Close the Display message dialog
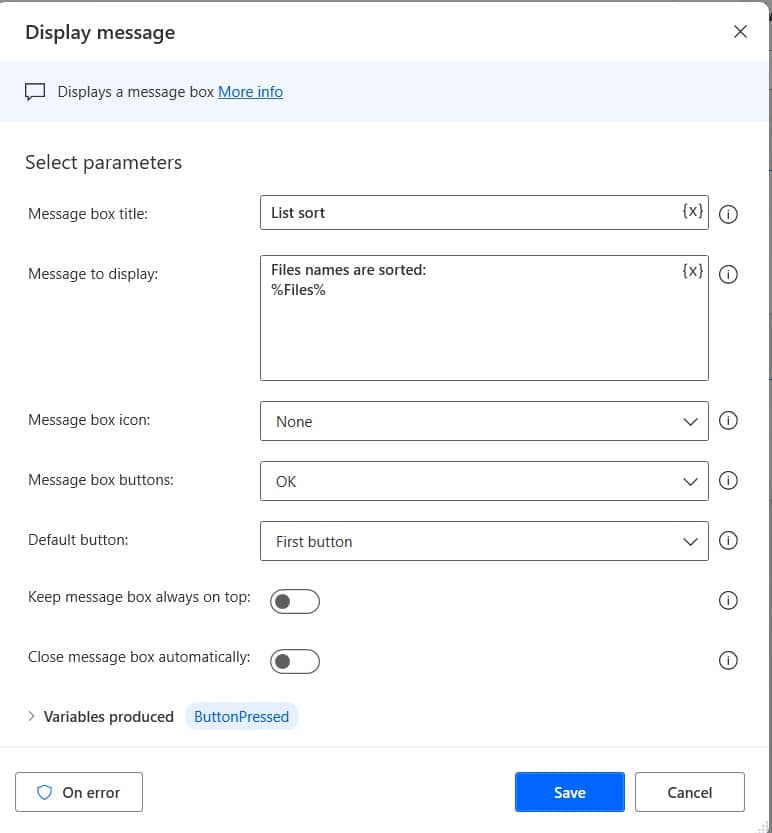 (x=740, y=32)
